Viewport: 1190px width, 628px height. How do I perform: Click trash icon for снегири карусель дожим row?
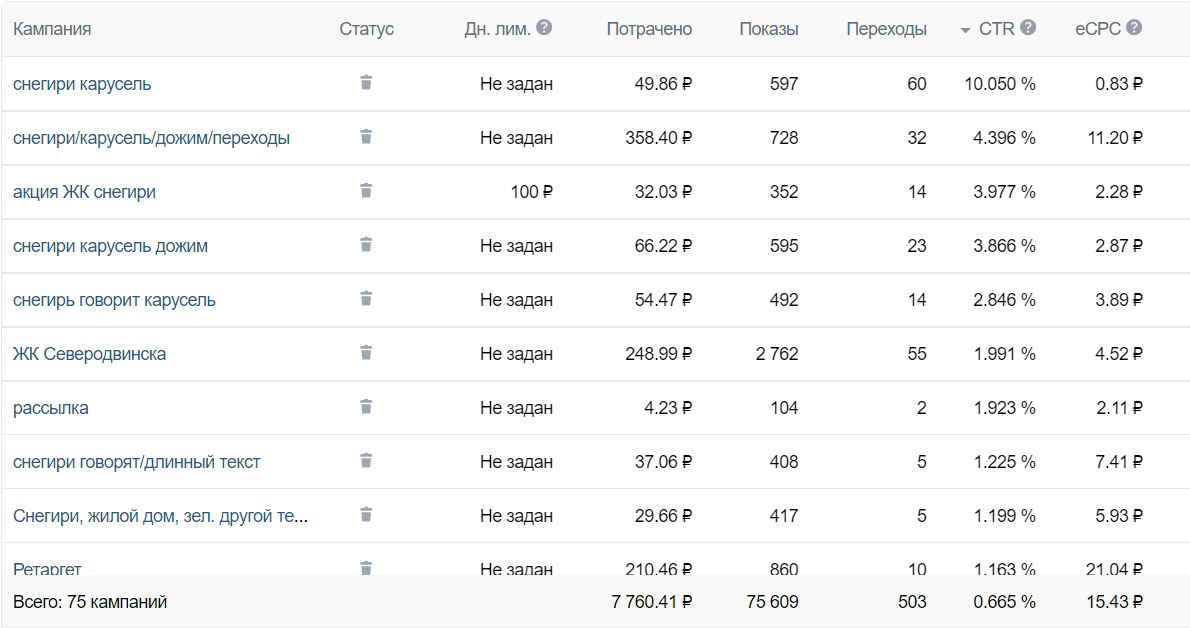point(366,245)
